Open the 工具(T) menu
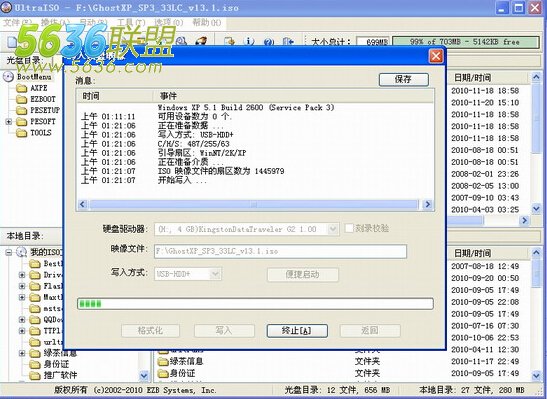The width and height of the screenshot is (547, 399). pos(131,23)
